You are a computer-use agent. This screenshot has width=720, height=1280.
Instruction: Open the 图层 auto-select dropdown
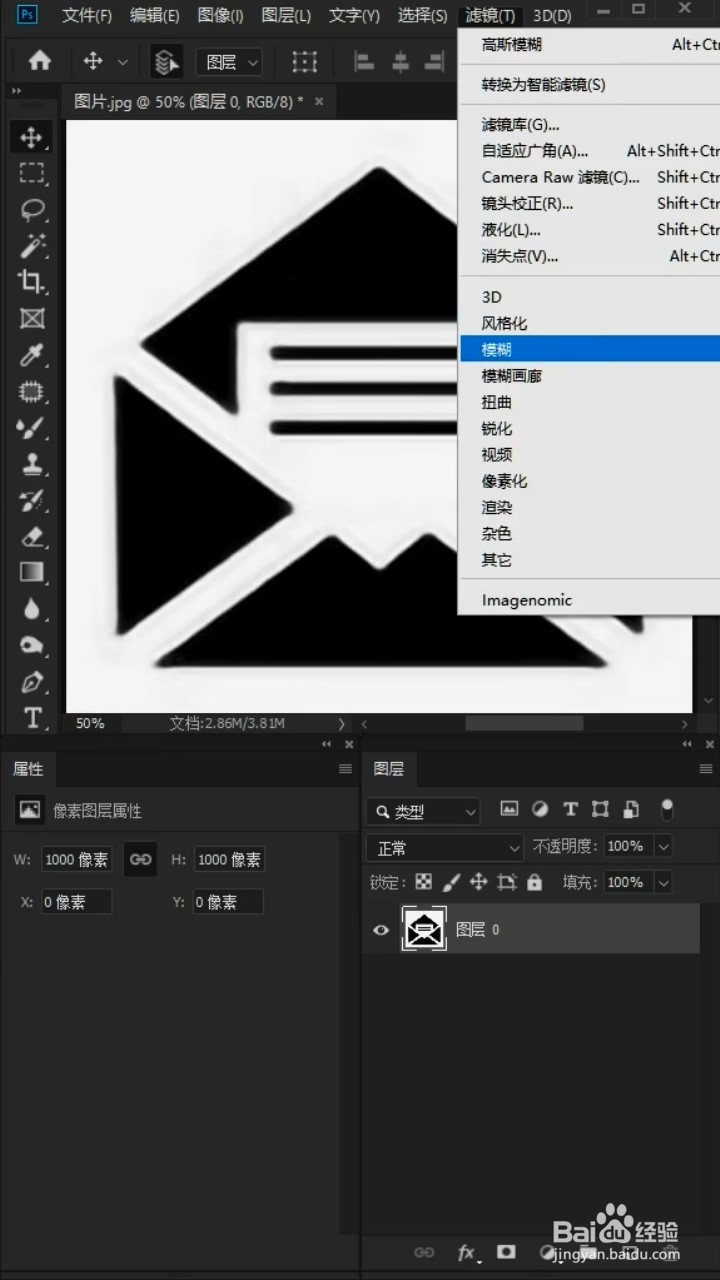[229, 62]
